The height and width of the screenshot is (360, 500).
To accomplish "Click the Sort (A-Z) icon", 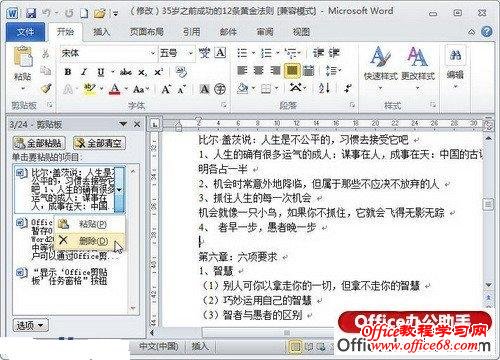I will [324, 88].
